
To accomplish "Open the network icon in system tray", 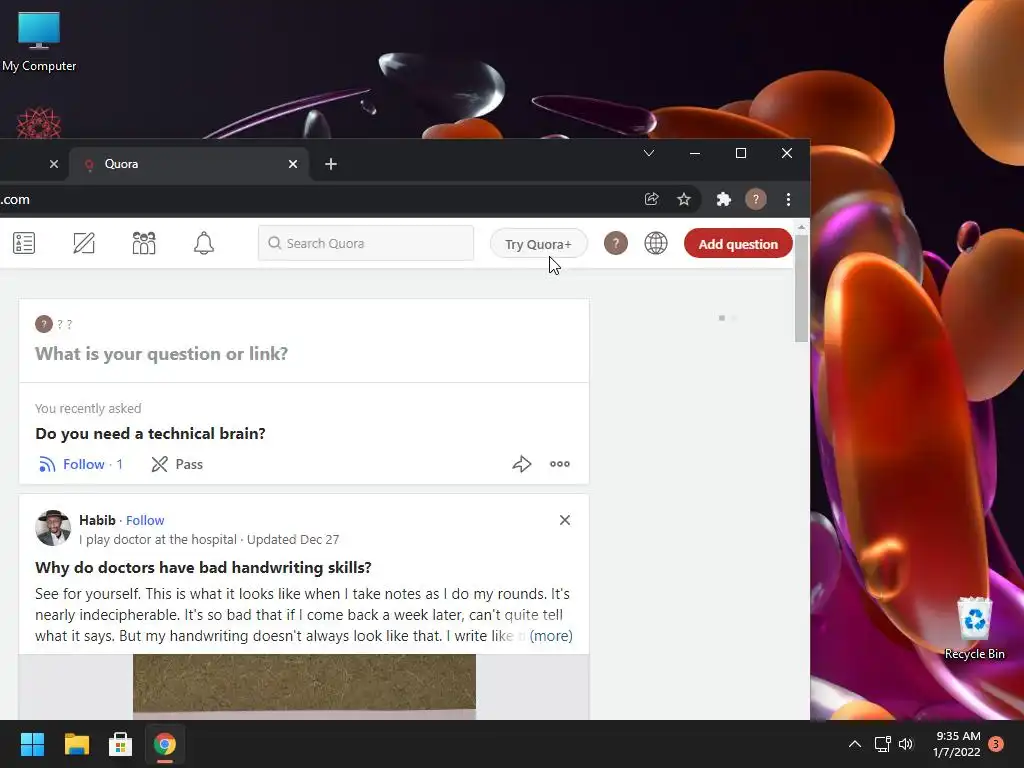I will coord(882,744).
